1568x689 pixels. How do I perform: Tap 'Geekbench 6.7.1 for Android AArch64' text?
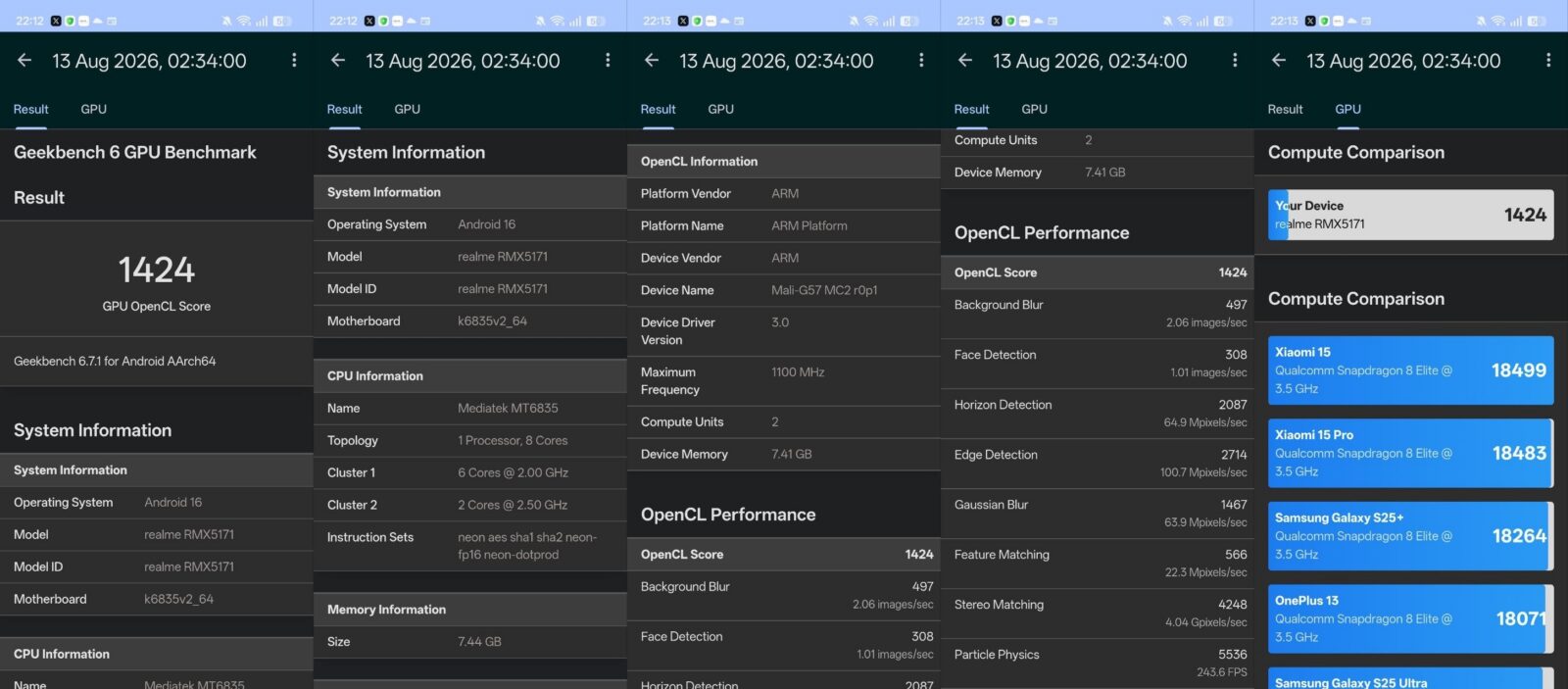point(115,361)
